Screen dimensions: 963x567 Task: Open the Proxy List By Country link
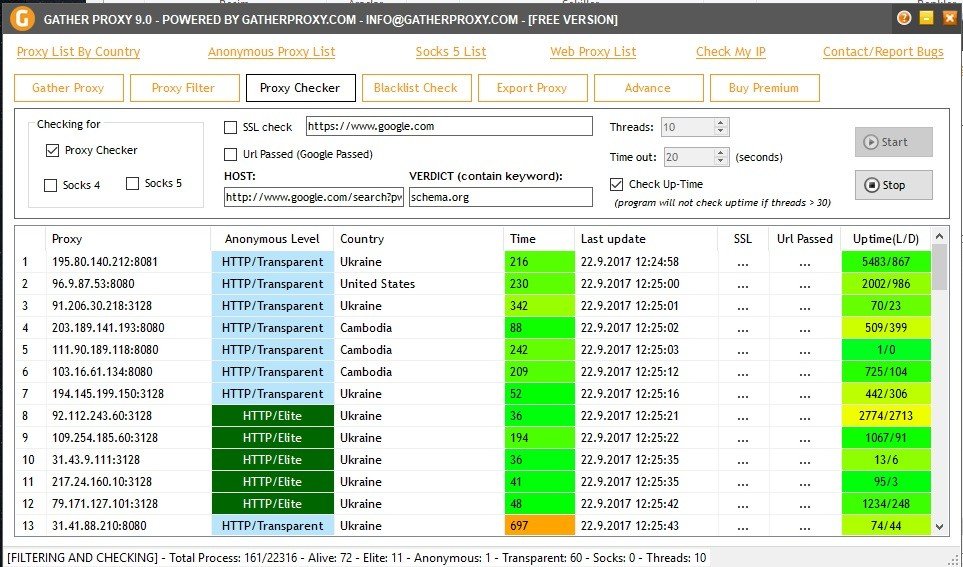[x=79, y=52]
